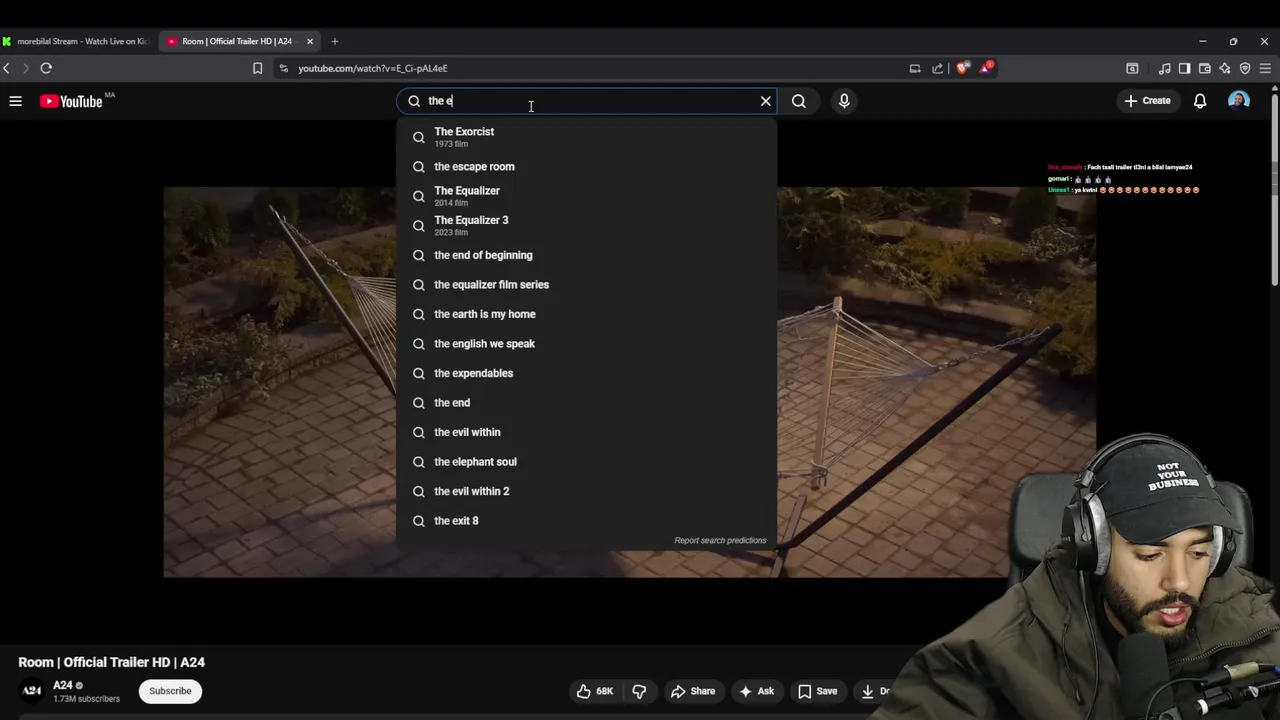This screenshot has width=1280, height=720.
Task: Open the YouTube hamburger guide menu
Action: [x=15, y=101]
